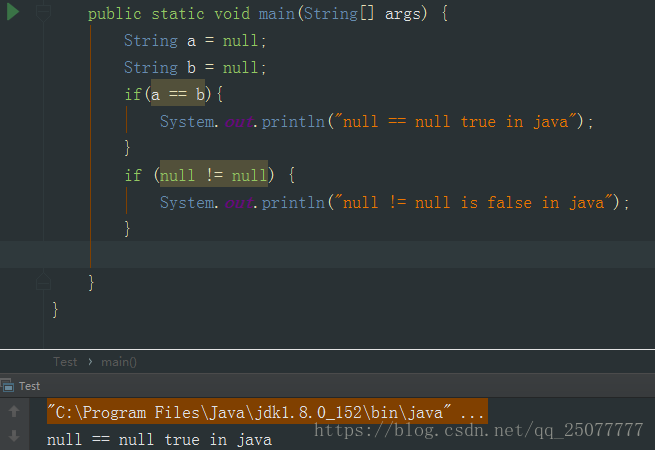Click the 'args' parameter
655x450 pixels.
pos(403,15)
